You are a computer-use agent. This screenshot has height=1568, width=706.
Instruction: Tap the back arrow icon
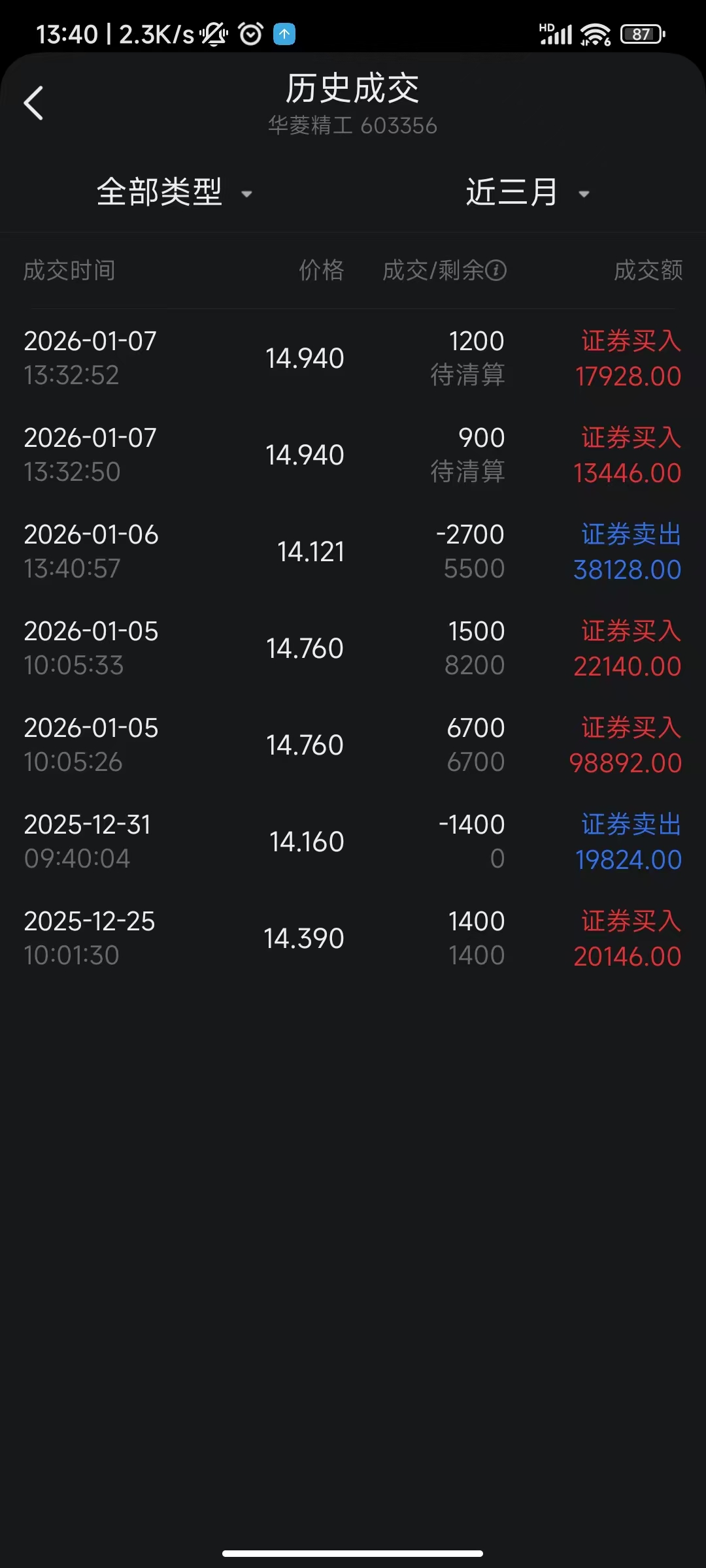point(34,103)
